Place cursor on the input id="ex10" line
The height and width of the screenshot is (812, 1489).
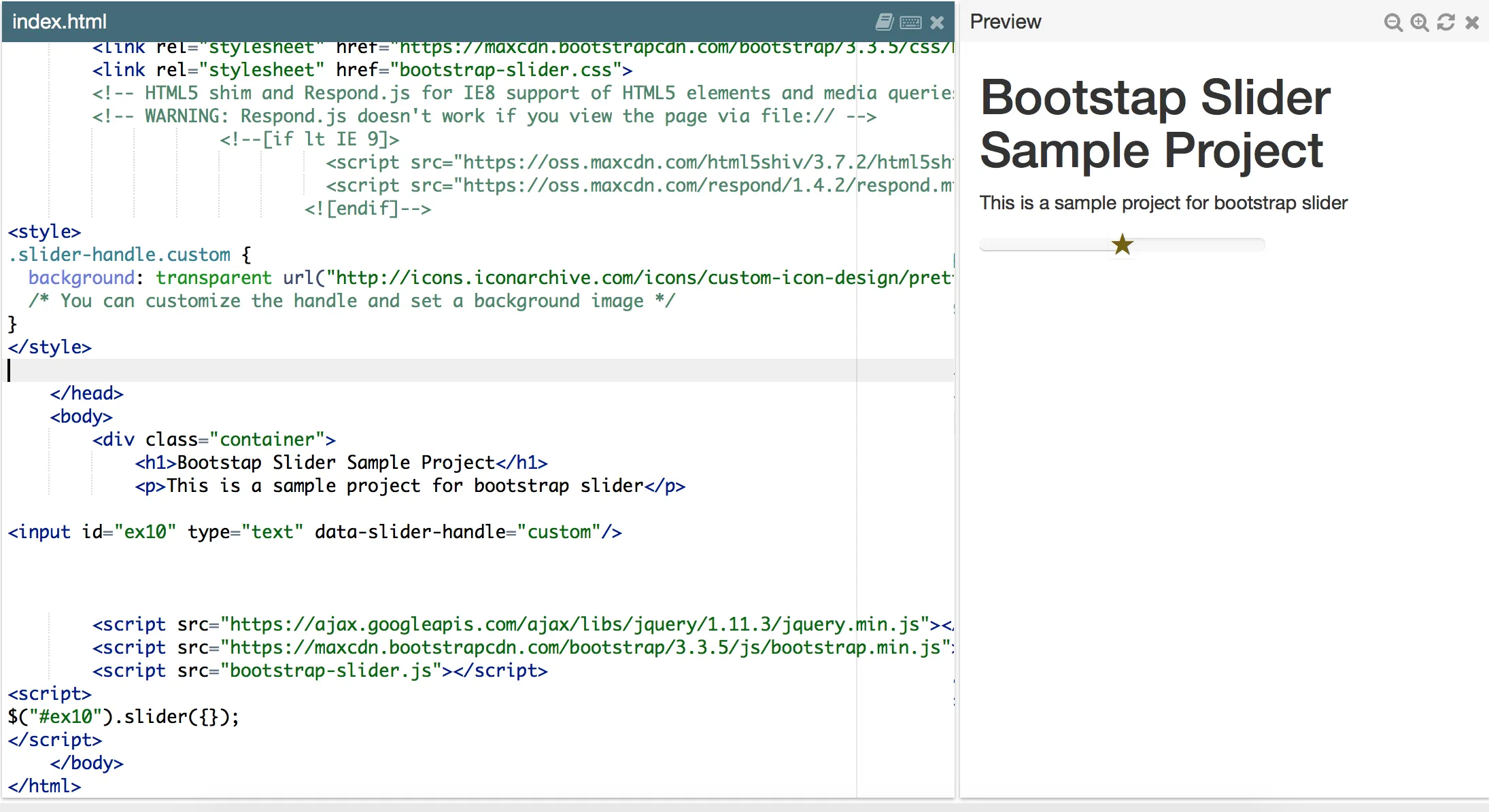point(313,532)
